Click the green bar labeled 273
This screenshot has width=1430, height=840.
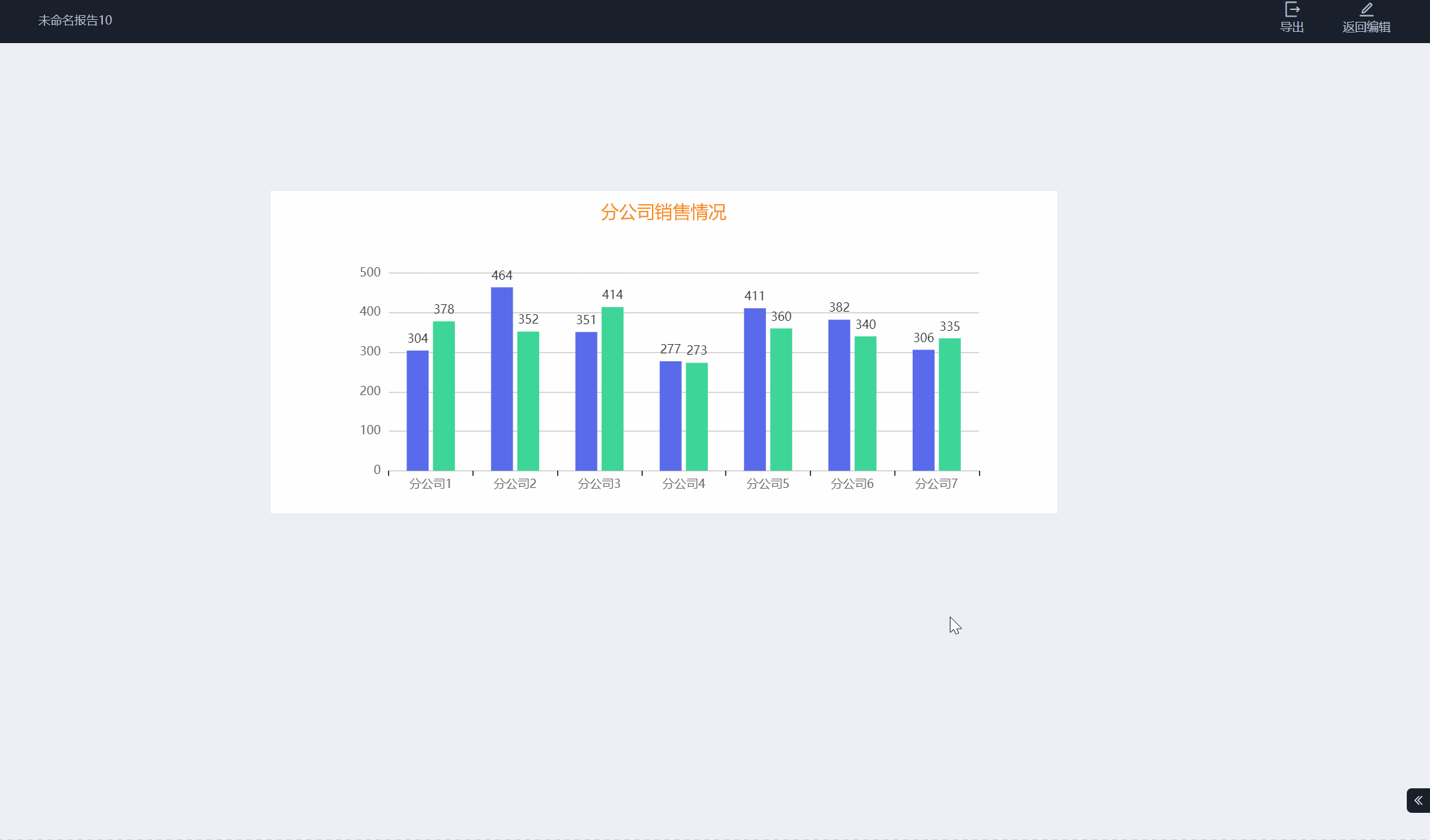(696, 416)
